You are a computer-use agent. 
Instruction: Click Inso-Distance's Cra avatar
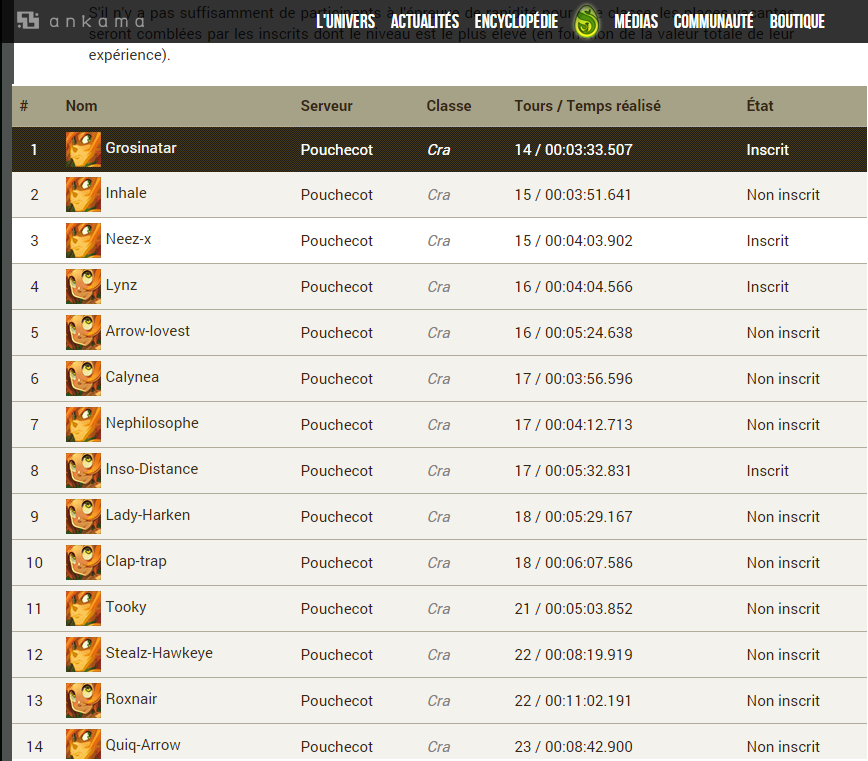pyautogui.click(x=84, y=470)
